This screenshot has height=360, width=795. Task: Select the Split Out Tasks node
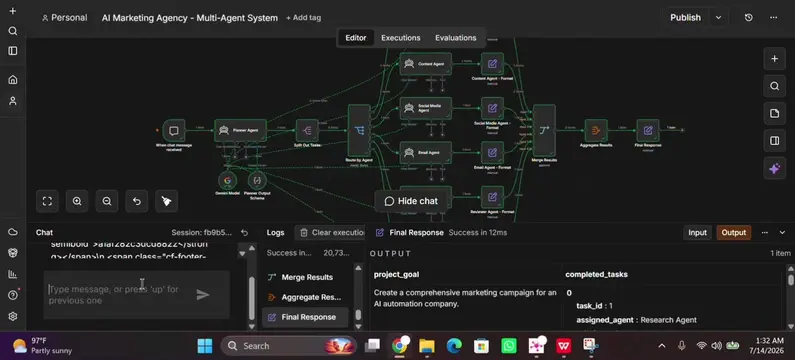307,130
